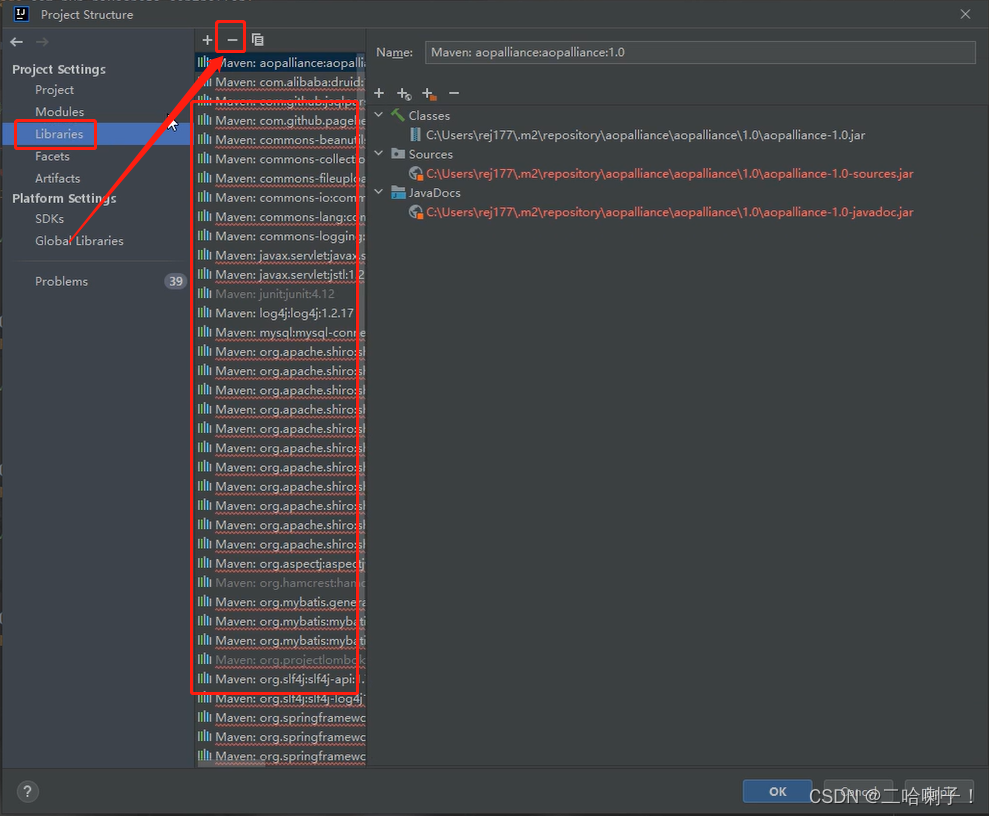Image resolution: width=989 pixels, height=816 pixels.
Task: Open the Artifacts settings page
Action: (x=57, y=178)
